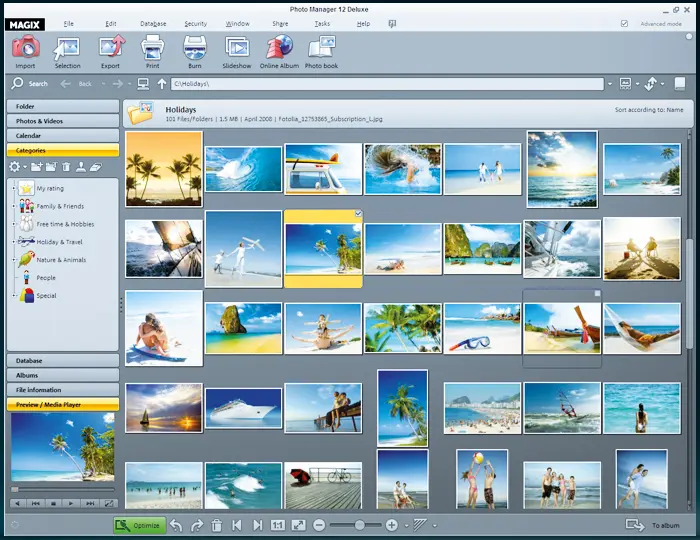Open the Security menu
Viewport: 700px width, 540px height.
pos(196,24)
